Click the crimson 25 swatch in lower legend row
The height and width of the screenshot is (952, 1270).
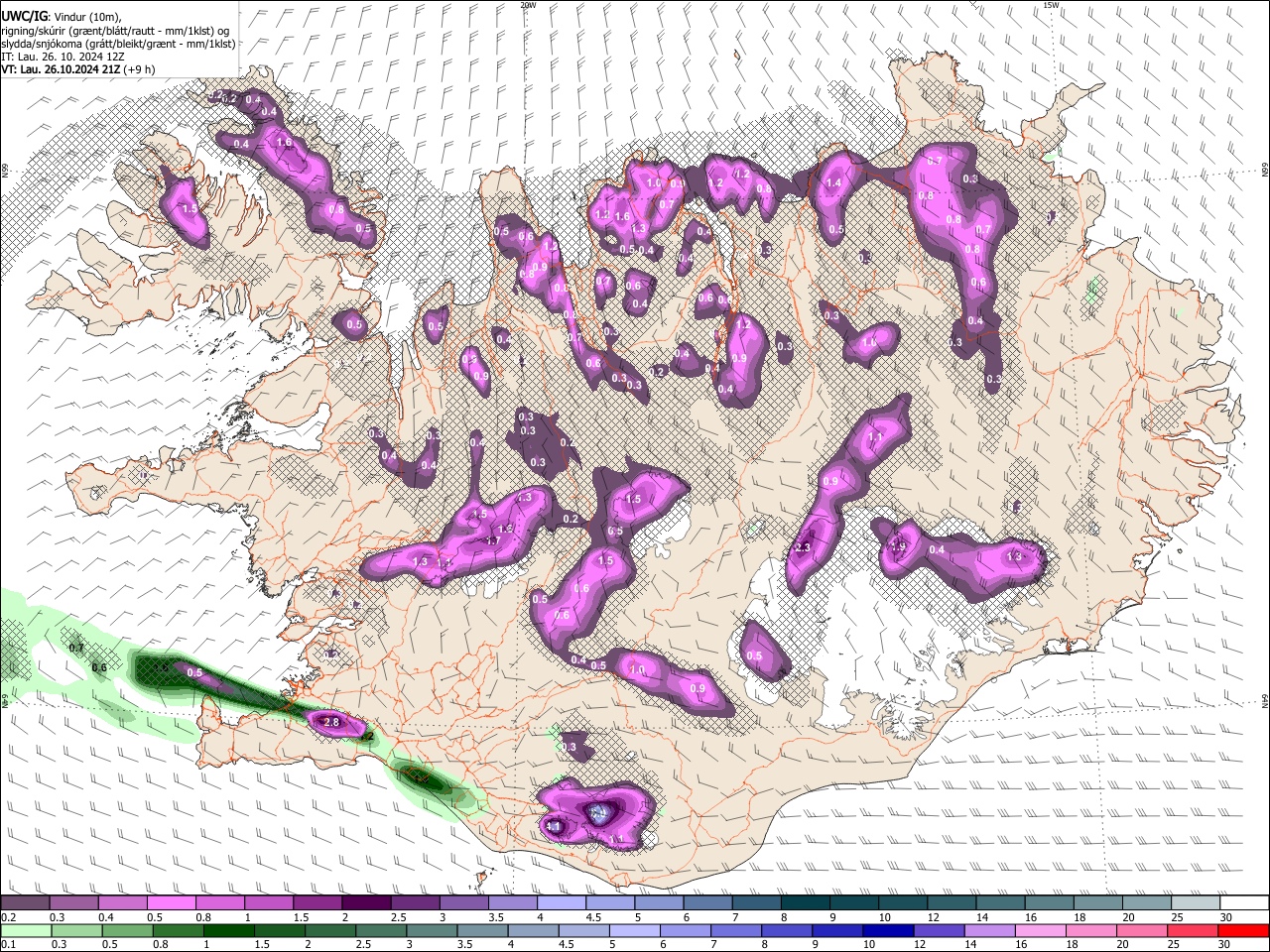tap(1194, 930)
